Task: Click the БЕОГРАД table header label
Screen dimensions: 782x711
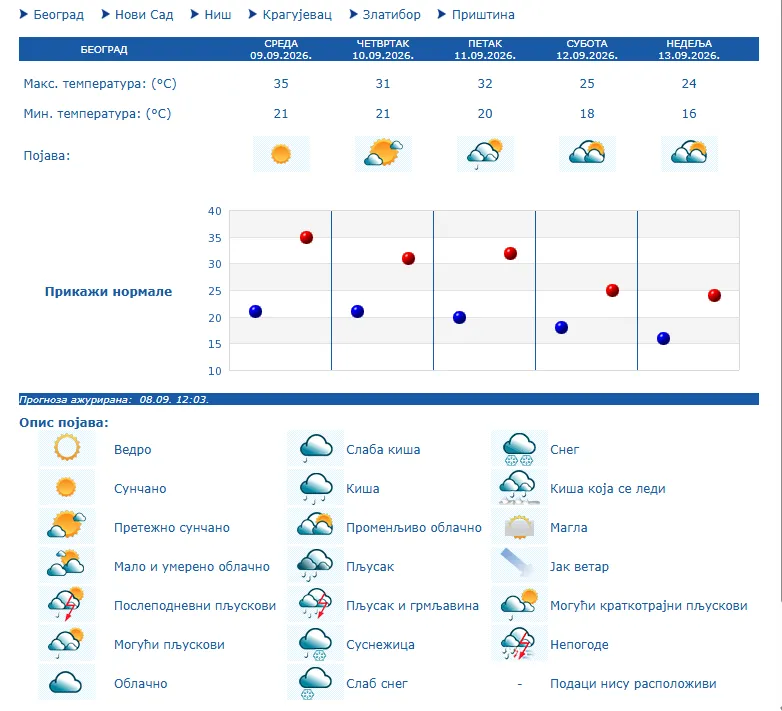Action: coord(104,49)
